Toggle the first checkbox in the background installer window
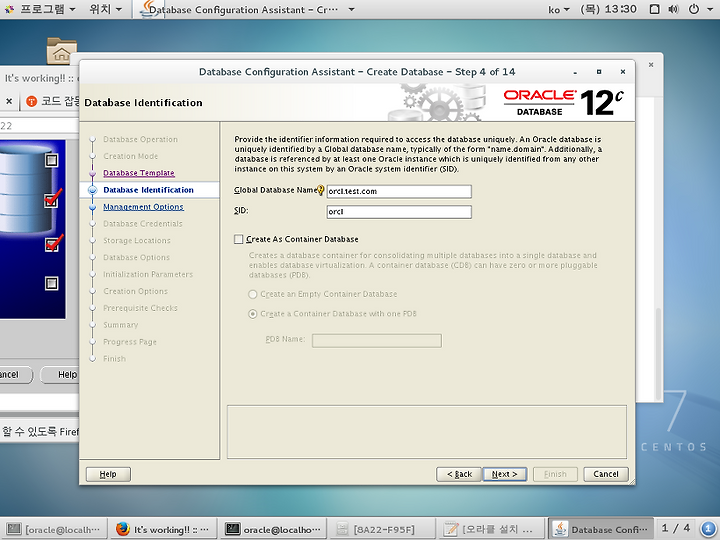 [51, 160]
